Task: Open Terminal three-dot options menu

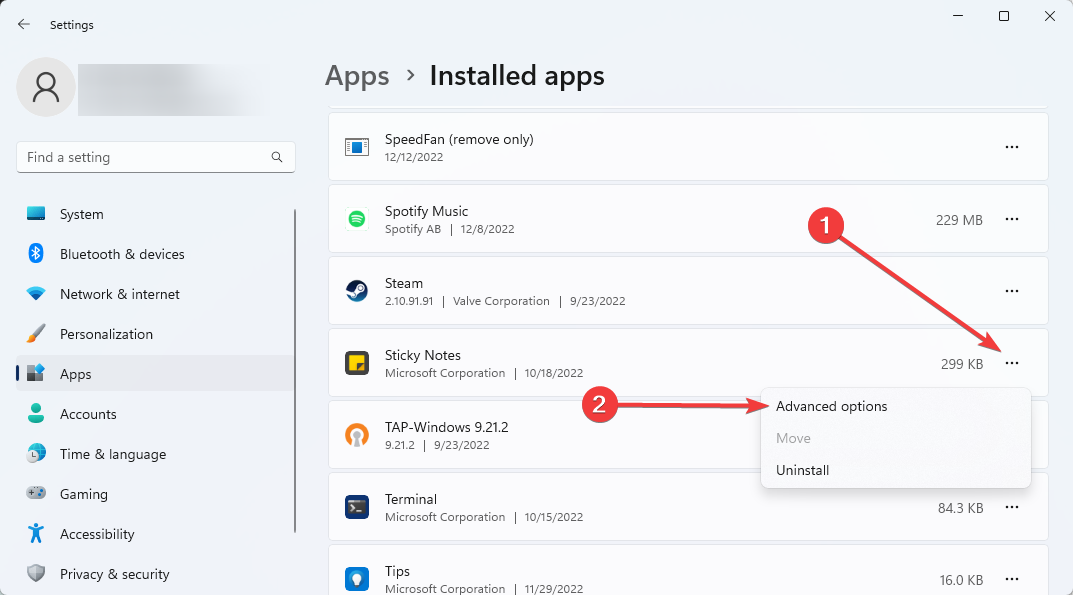Action: [x=1011, y=507]
